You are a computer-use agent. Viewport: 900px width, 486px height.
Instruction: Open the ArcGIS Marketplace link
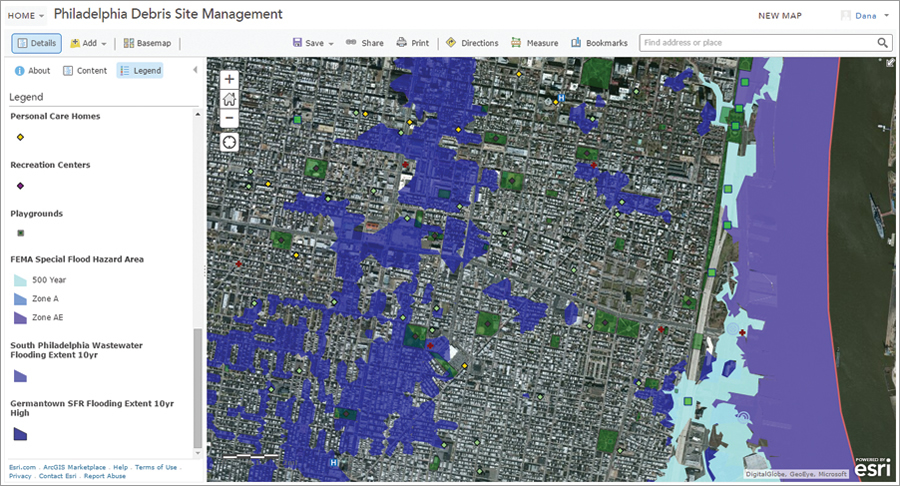75,467
